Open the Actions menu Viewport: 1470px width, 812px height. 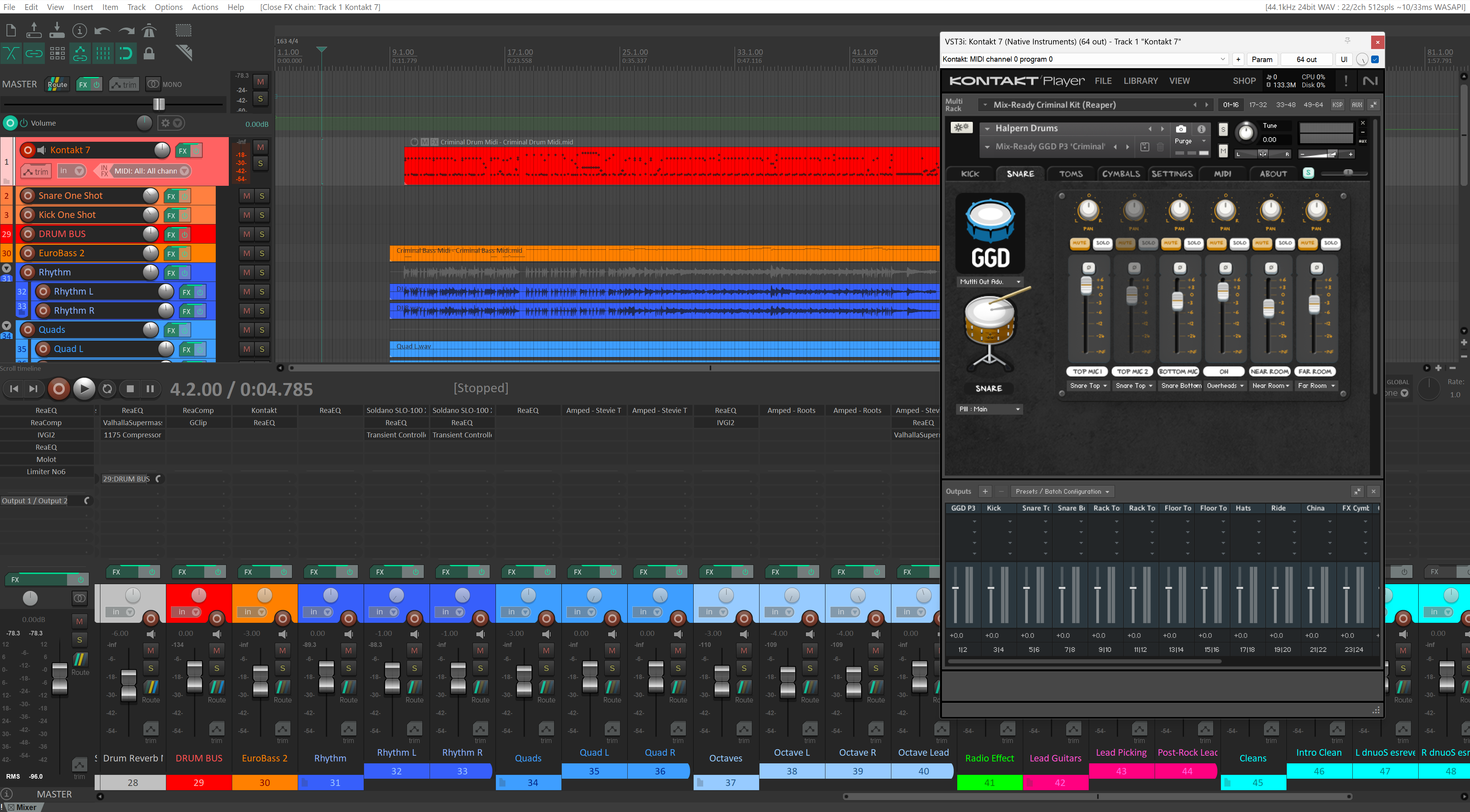[x=205, y=7]
